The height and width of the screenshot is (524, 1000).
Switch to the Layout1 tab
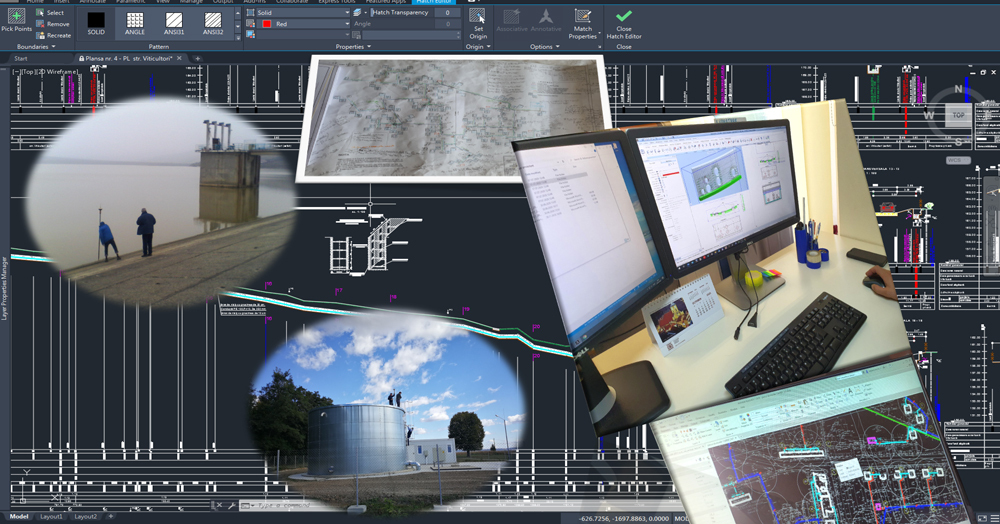pos(50,517)
